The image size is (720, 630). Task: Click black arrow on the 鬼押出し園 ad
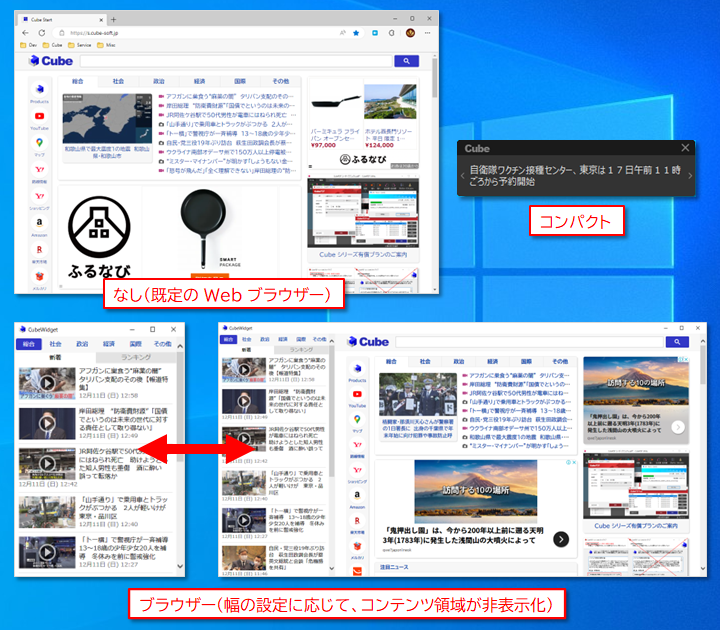tap(561, 539)
